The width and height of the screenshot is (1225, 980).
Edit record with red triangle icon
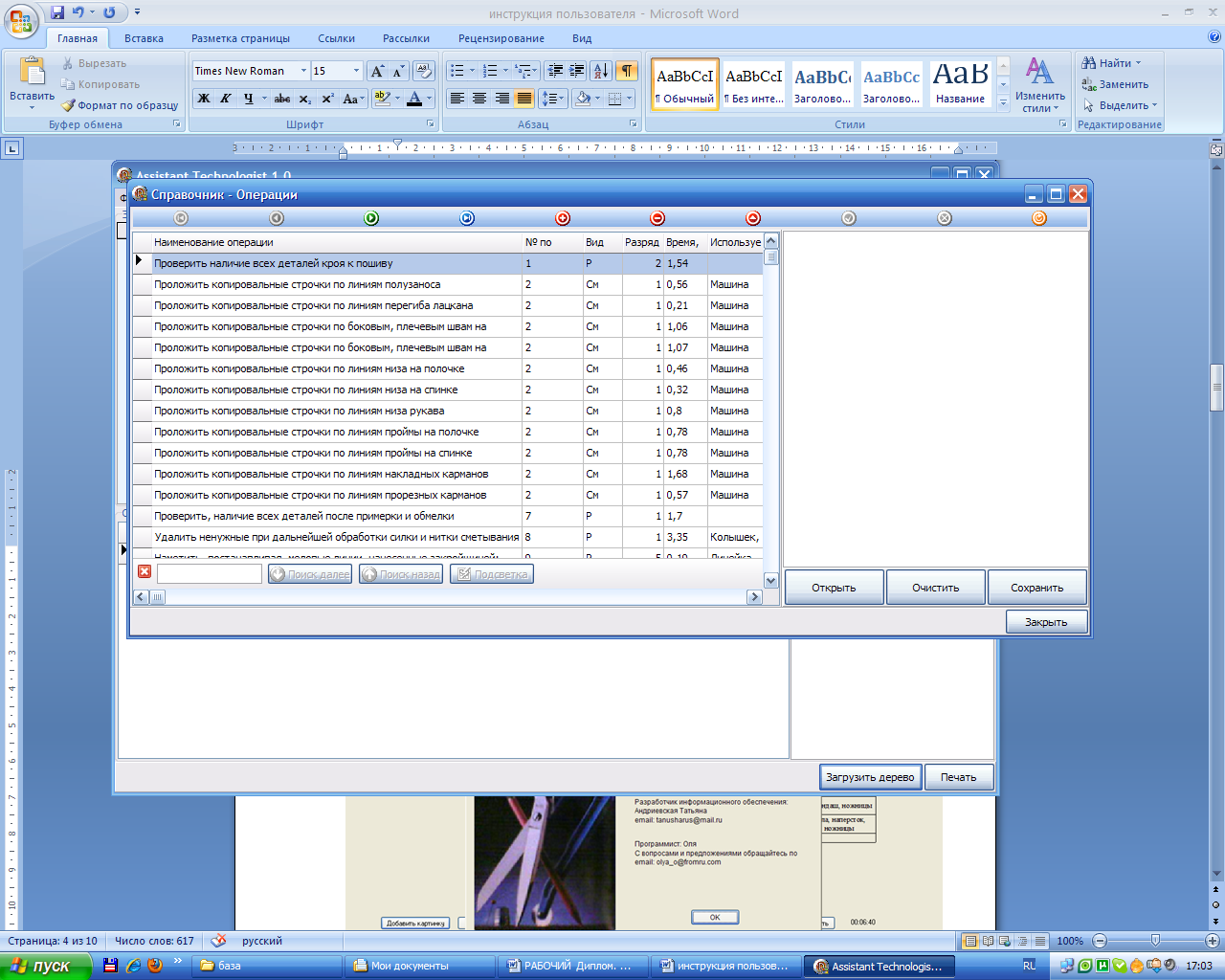753,218
